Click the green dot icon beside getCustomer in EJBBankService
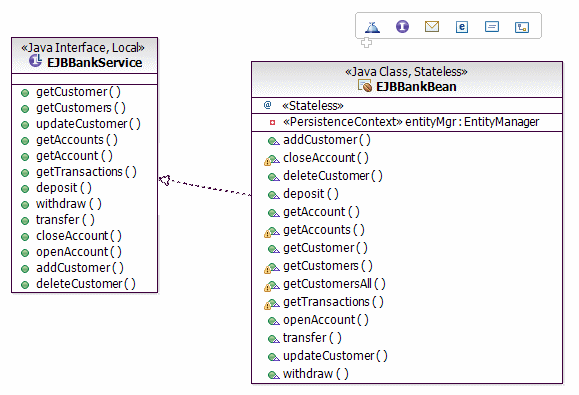 25,93
